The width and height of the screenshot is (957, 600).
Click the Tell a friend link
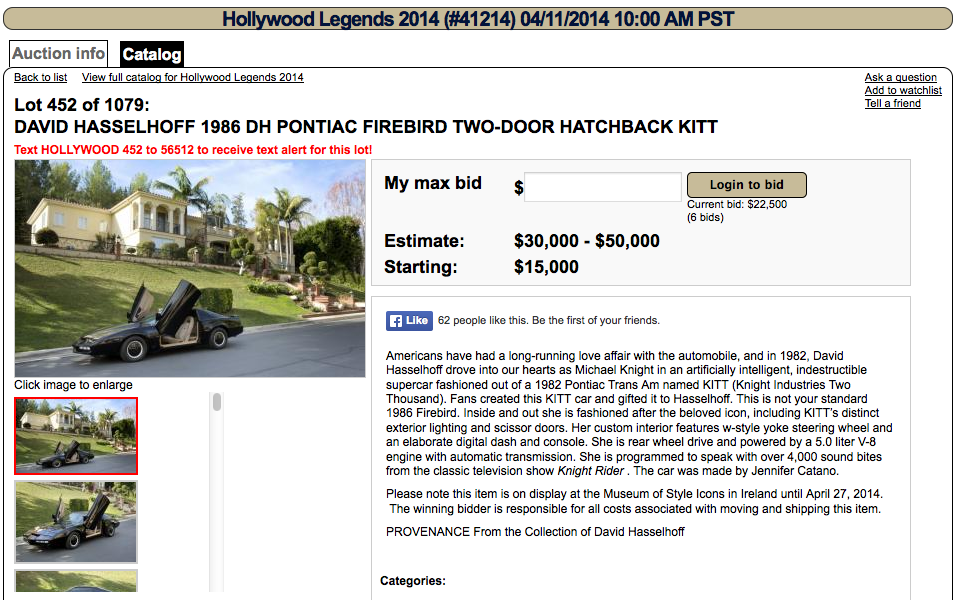892,103
